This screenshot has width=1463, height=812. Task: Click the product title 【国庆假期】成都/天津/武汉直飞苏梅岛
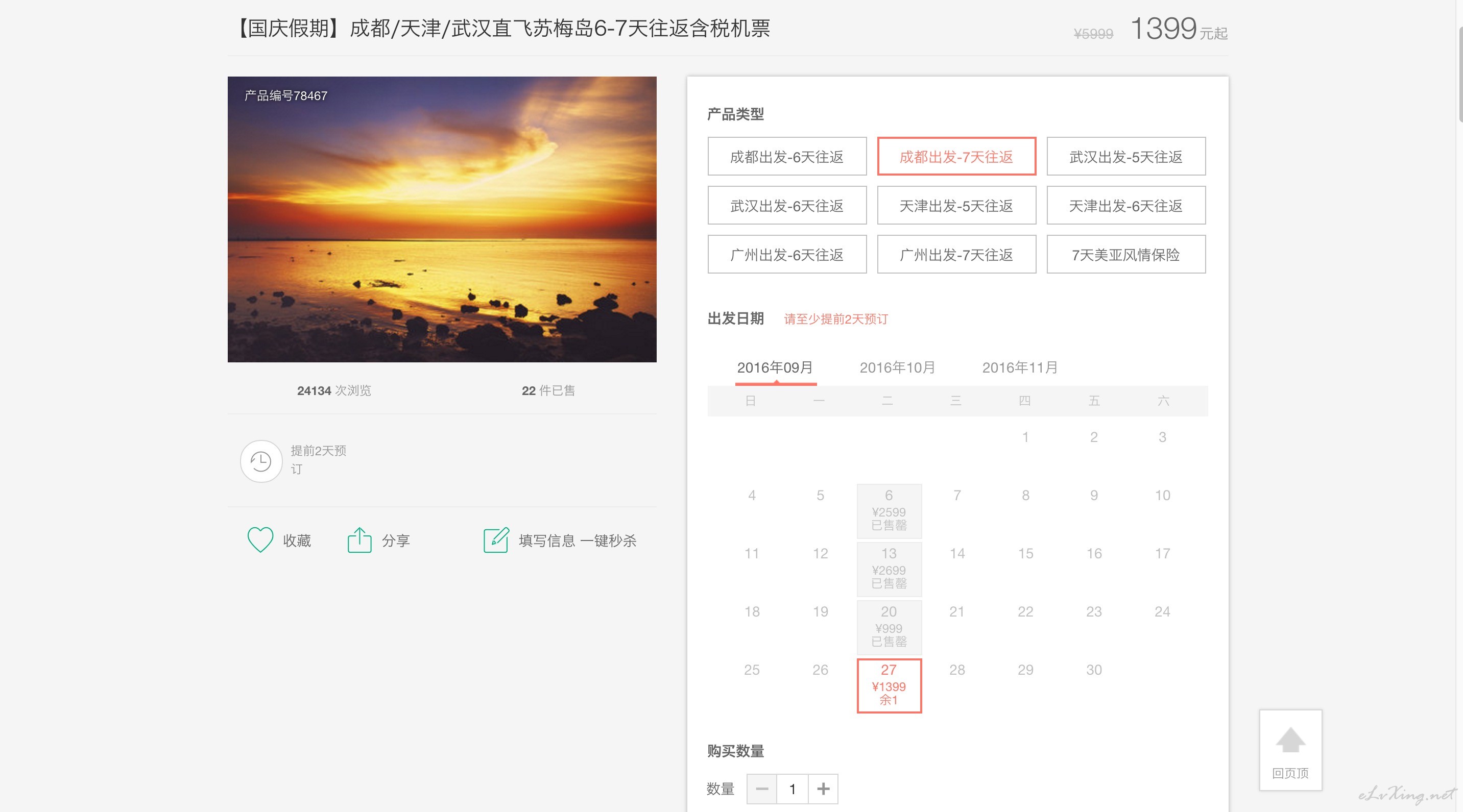(x=502, y=28)
